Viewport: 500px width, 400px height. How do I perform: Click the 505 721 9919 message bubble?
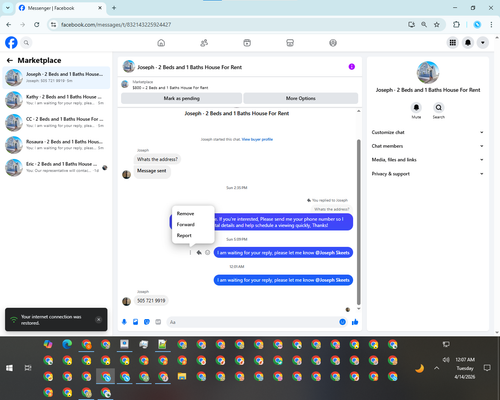click(151, 301)
